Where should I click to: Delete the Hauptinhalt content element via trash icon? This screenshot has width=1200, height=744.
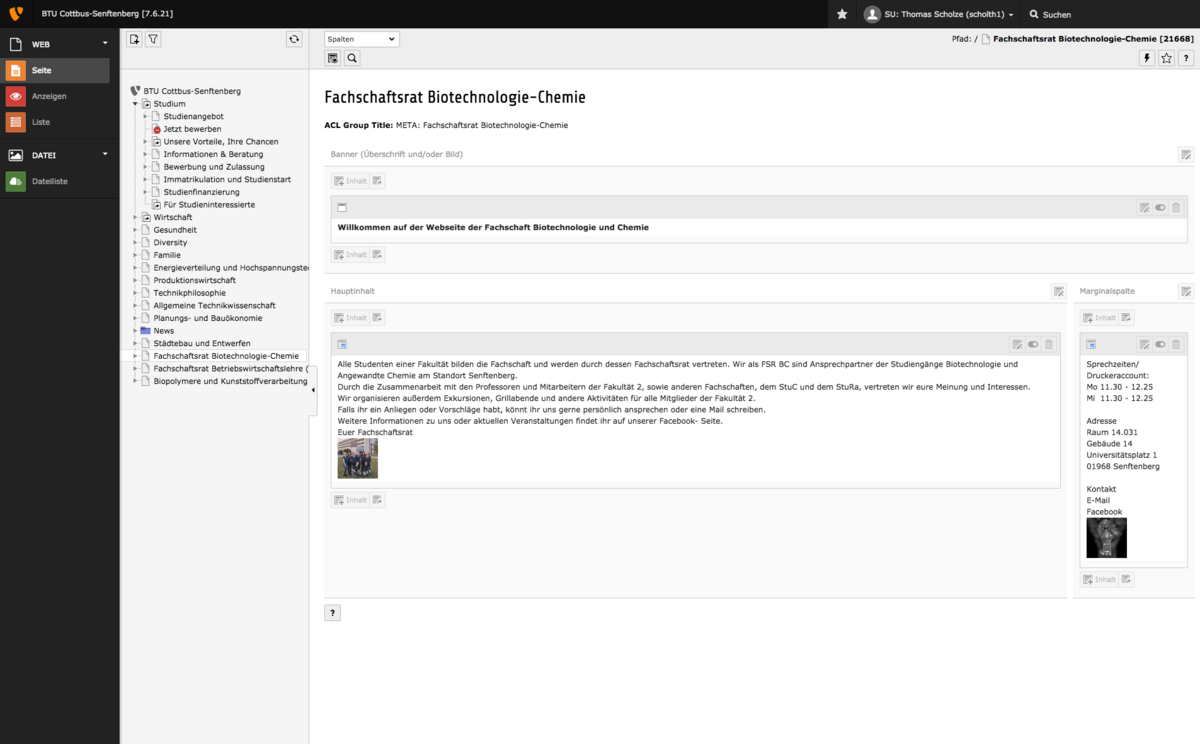point(1048,344)
